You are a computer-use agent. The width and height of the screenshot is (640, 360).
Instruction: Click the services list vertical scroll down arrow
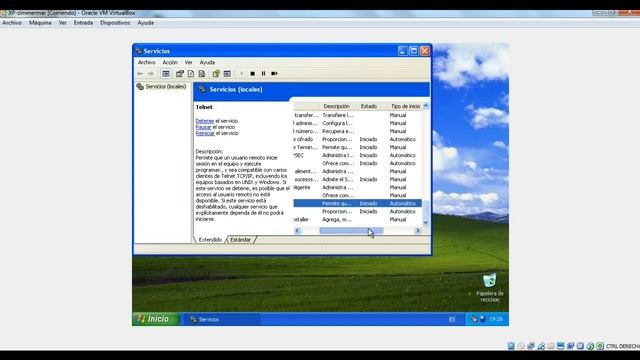tap(426, 223)
